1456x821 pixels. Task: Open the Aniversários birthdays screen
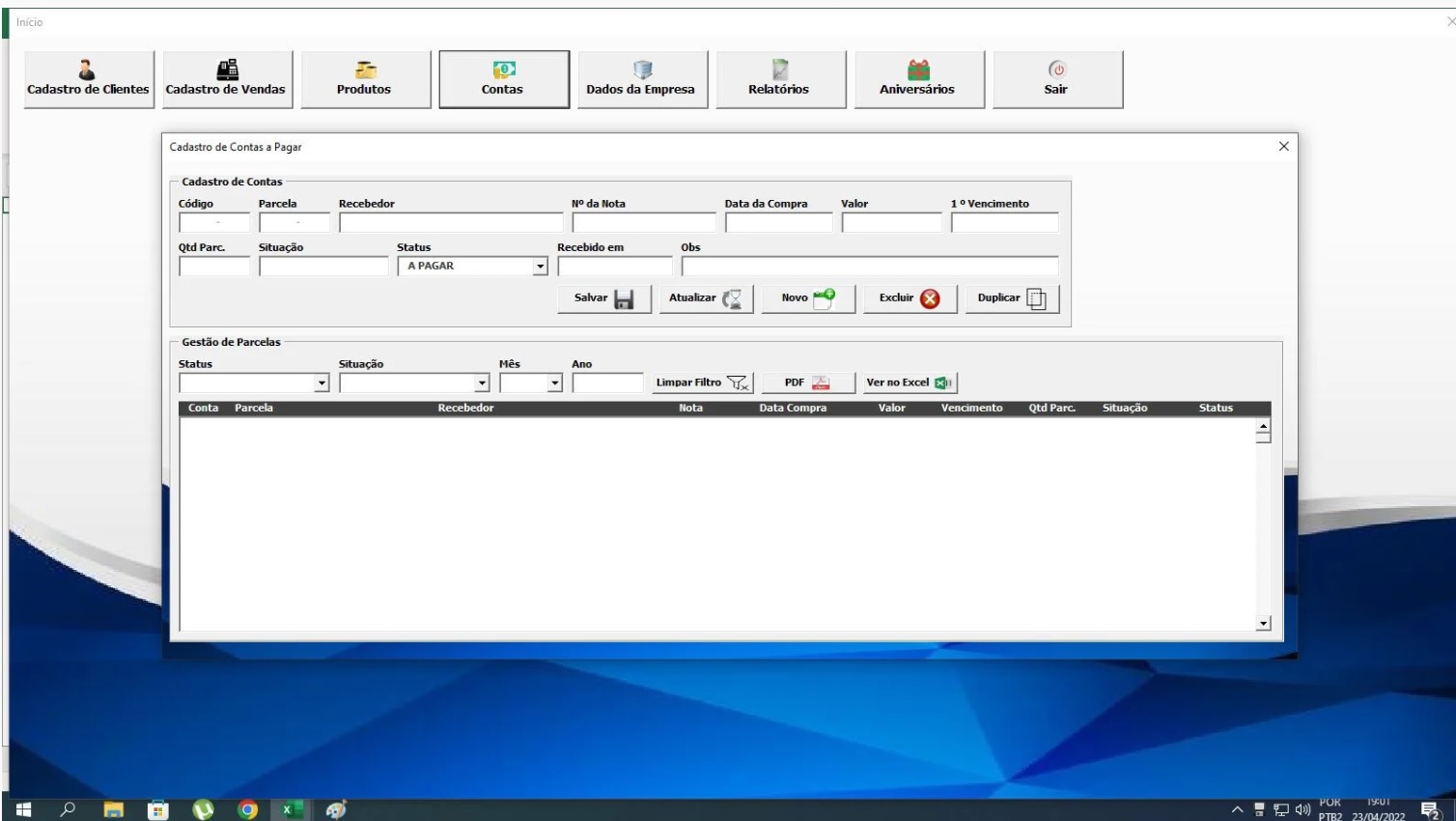point(917,79)
